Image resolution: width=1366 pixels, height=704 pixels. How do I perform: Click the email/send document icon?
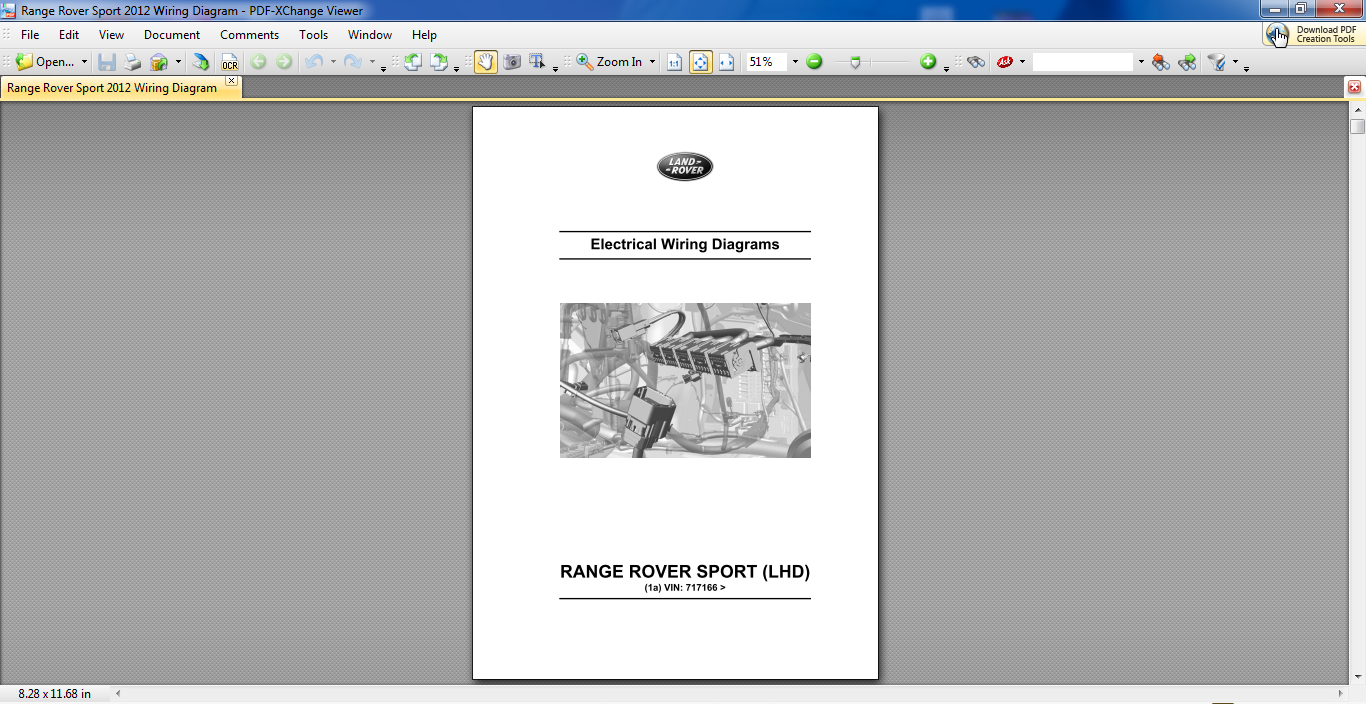tap(159, 62)
